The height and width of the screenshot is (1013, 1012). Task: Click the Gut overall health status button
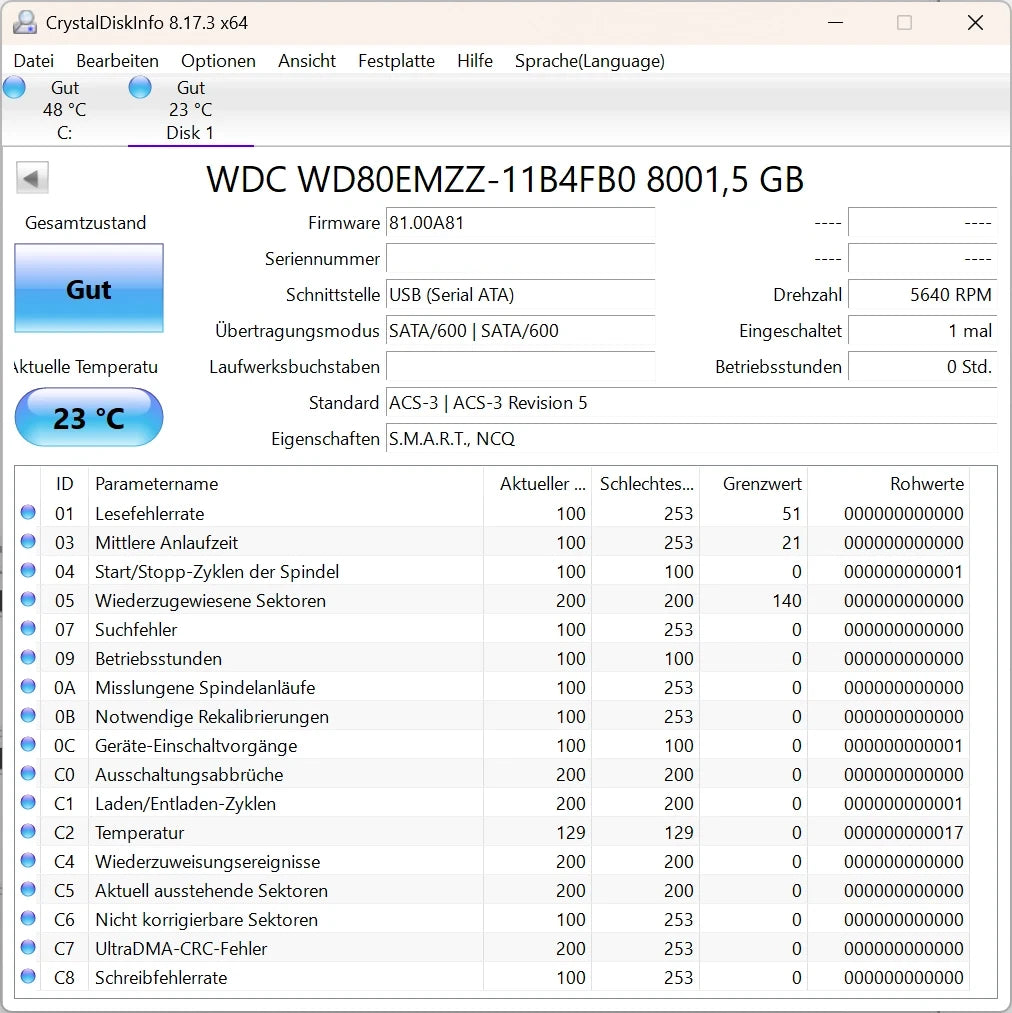89,288
